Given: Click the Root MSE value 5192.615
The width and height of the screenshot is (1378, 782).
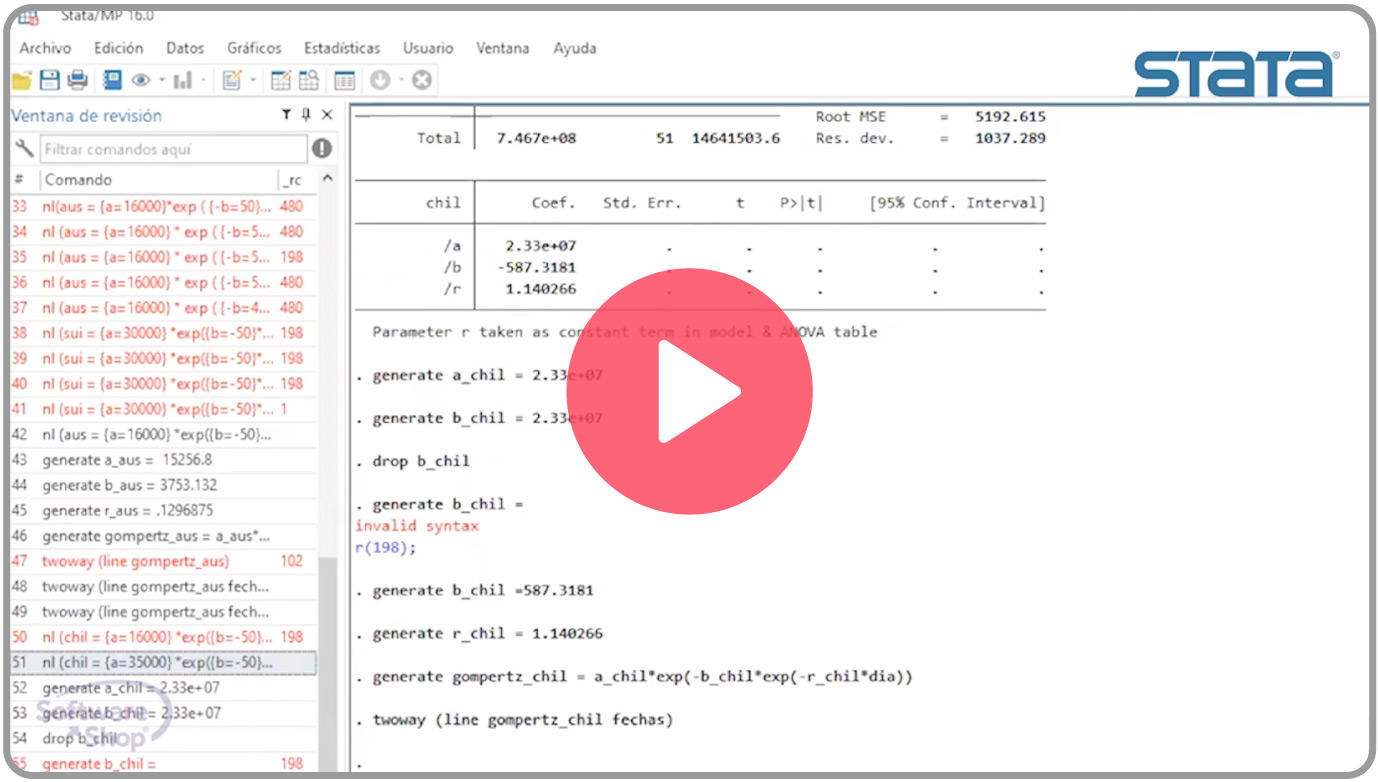Looking at the screenshot, I should (x=1010, y=116).
